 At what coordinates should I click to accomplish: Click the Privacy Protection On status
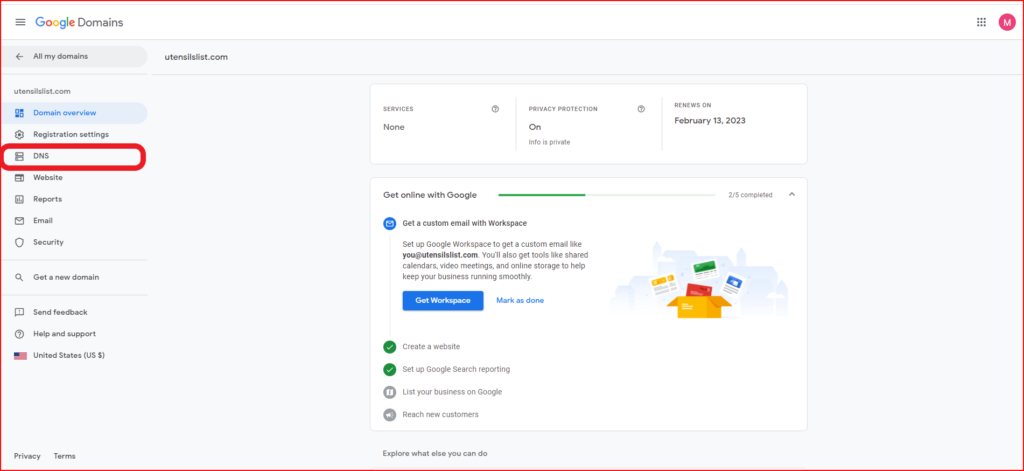pos(535,127)
